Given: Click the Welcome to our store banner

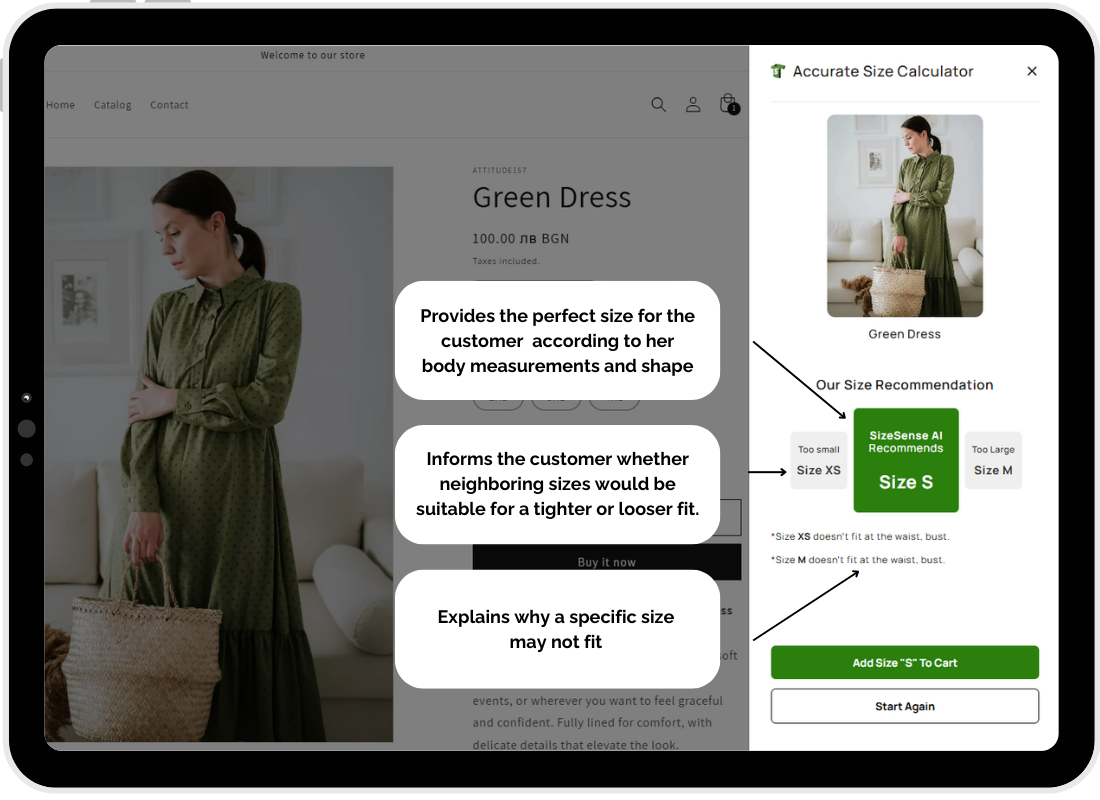Looking at the screenshot, I should [x=313, y=56].
